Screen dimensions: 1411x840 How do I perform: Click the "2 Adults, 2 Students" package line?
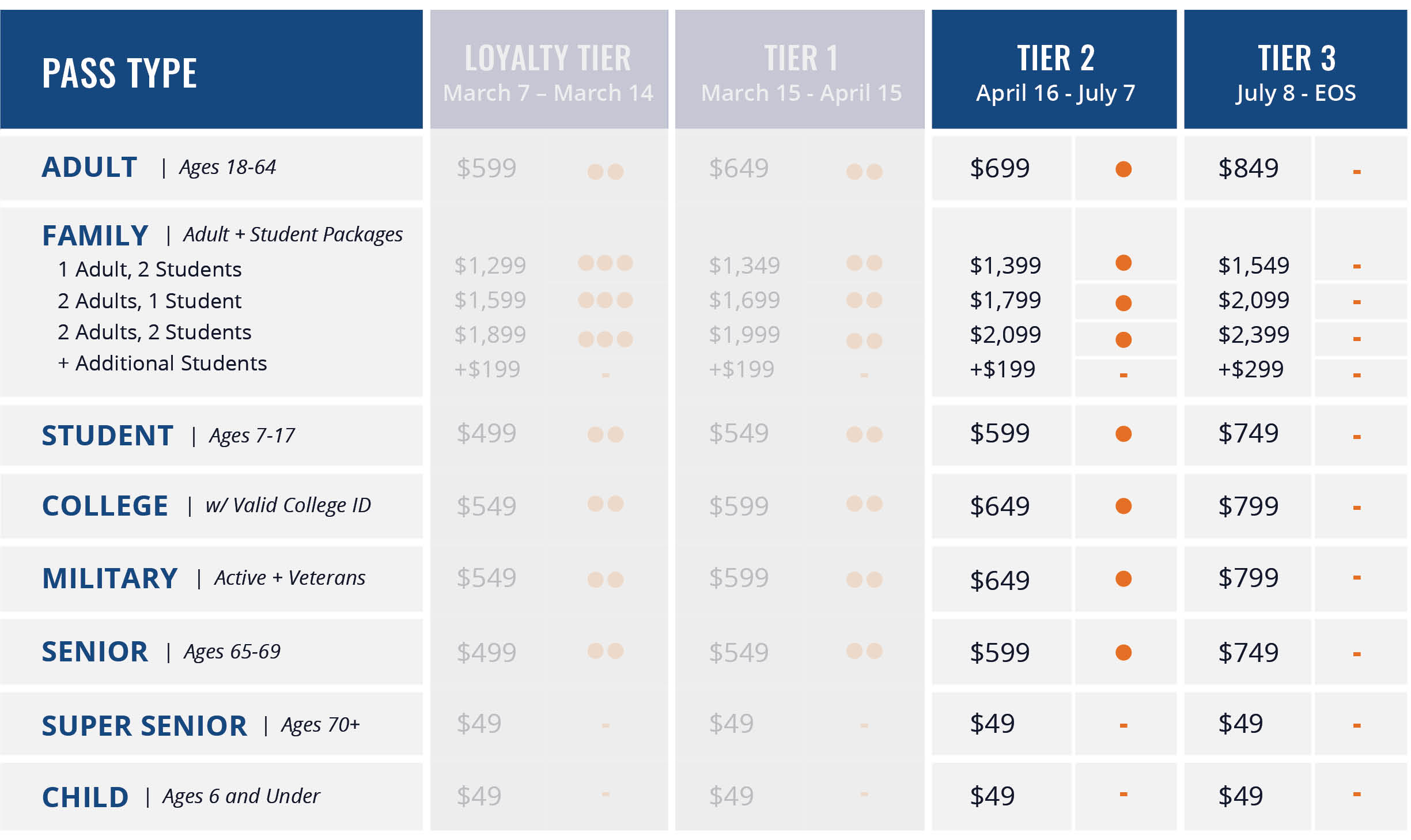click(154, 332)
